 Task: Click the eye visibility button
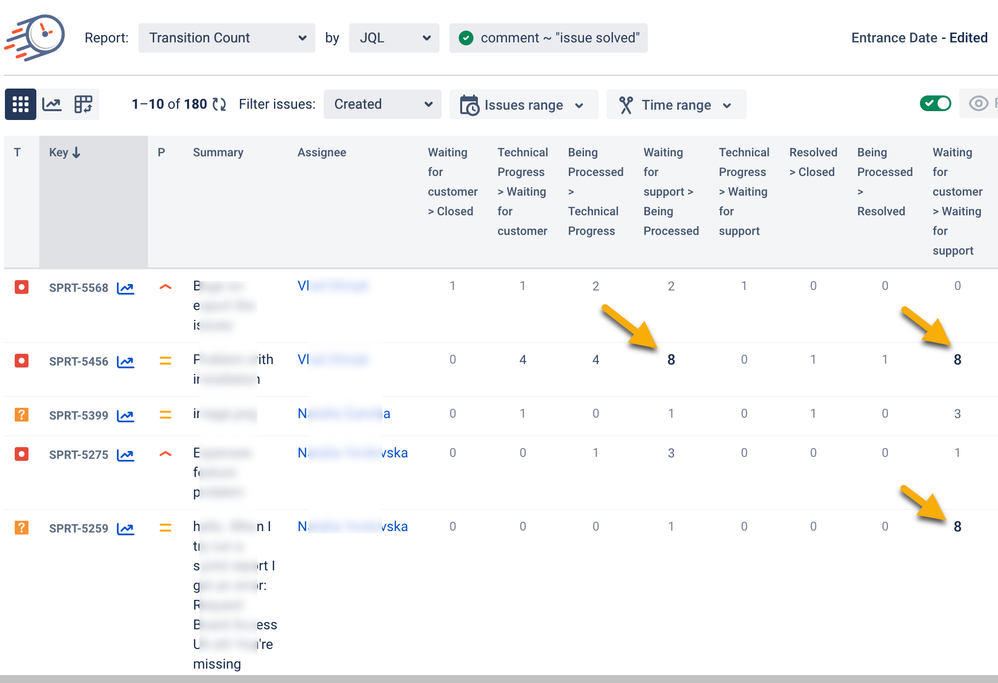coord(978,104)
